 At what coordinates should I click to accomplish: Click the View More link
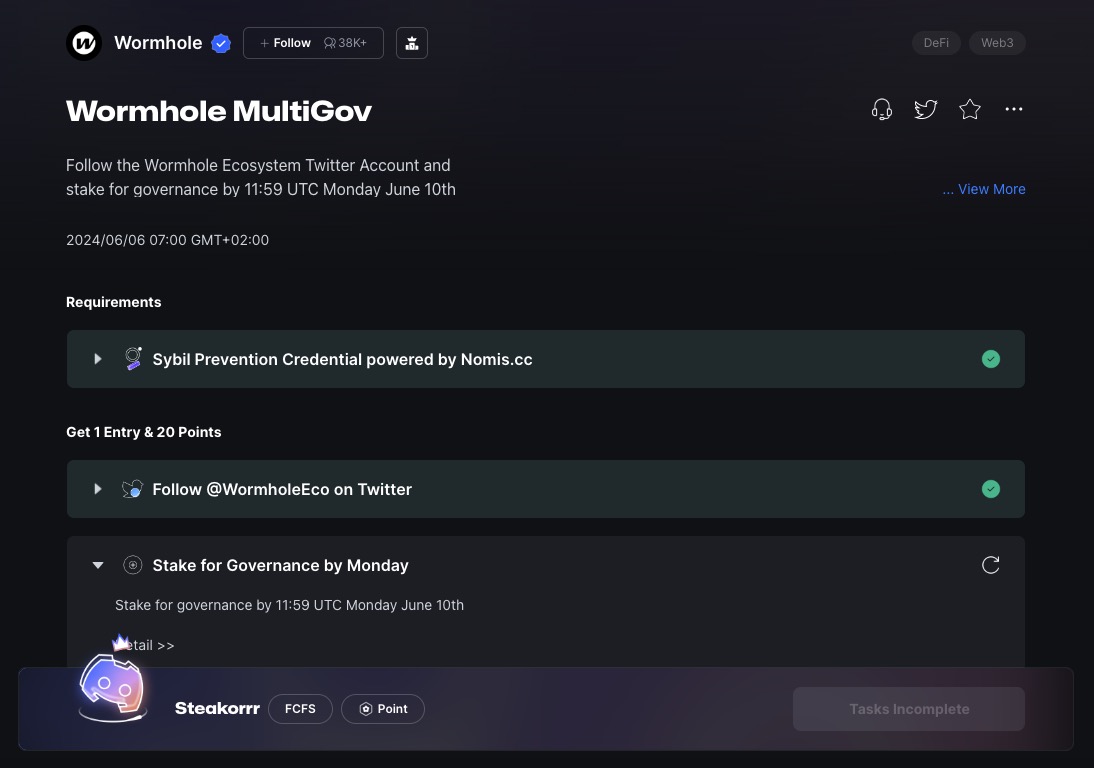984,189
